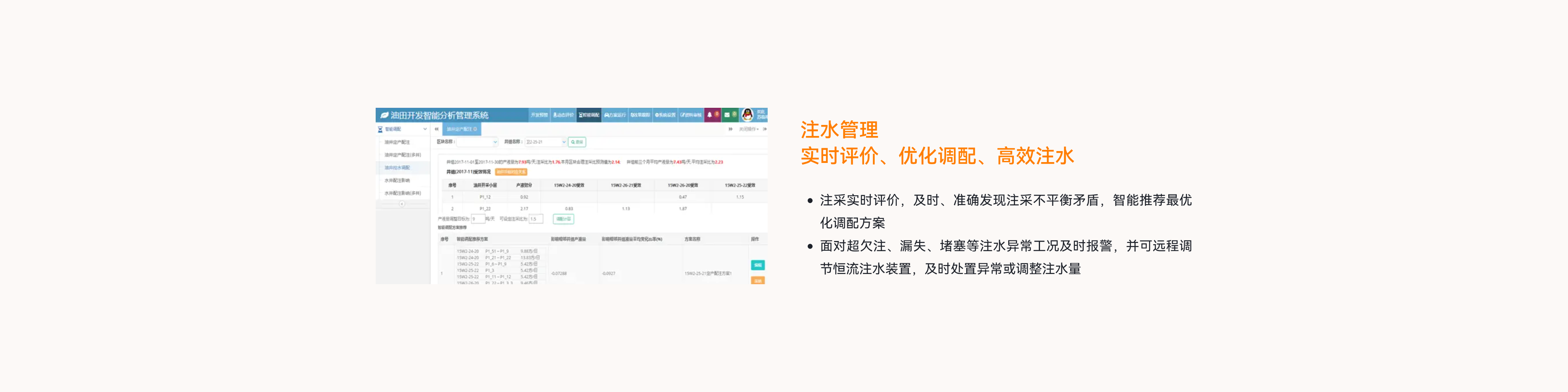Click the 15W2-24-20受效 column header
The image size is (1568, 392).
tap(568, 186)
